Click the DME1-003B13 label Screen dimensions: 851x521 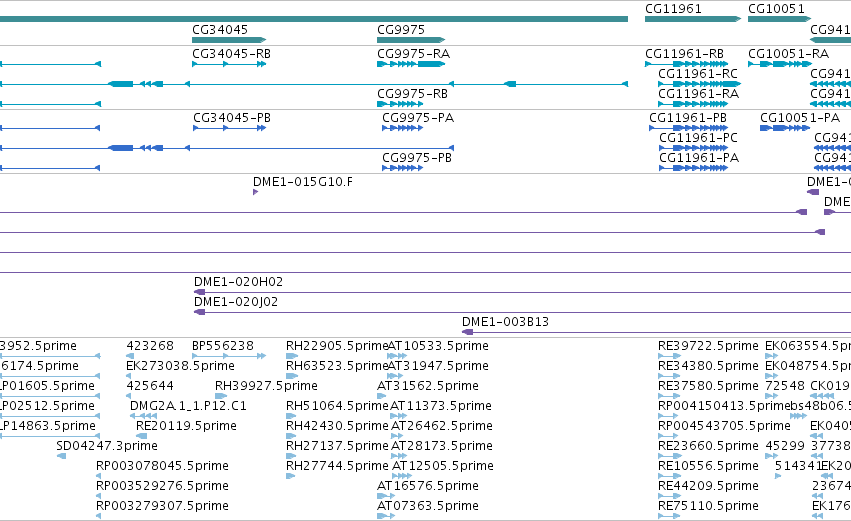[x=505, y=322]
